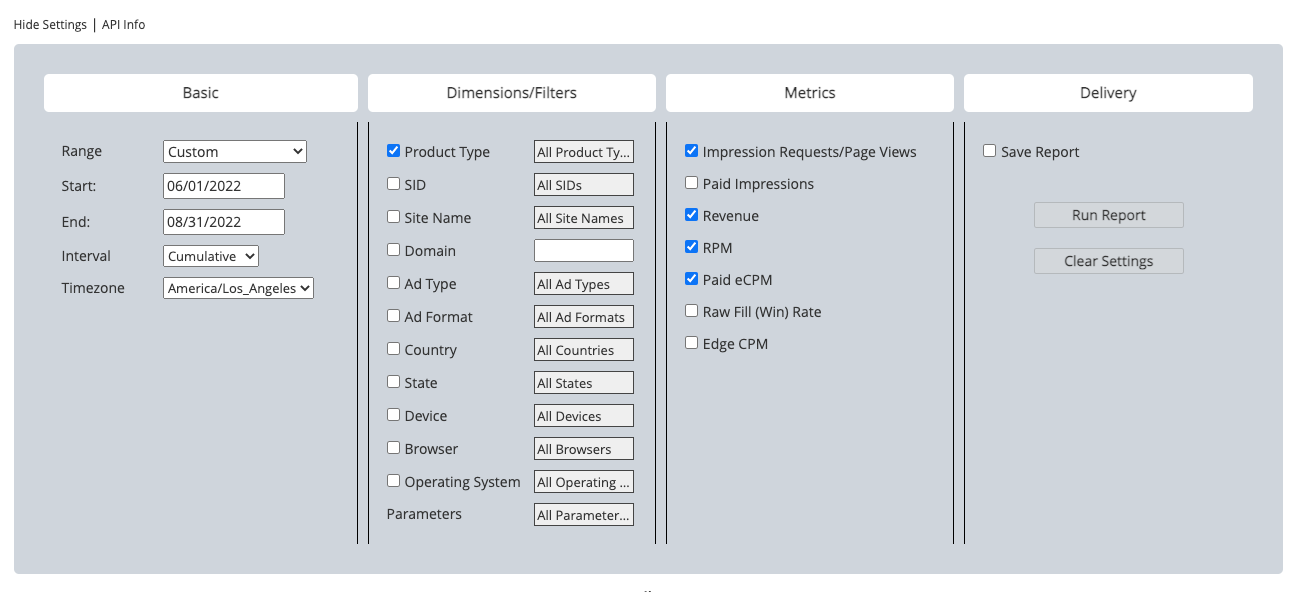Viewport: 1296px width, 592px height.
Task: Click the End date input field
Action: [x=224, y=222]
